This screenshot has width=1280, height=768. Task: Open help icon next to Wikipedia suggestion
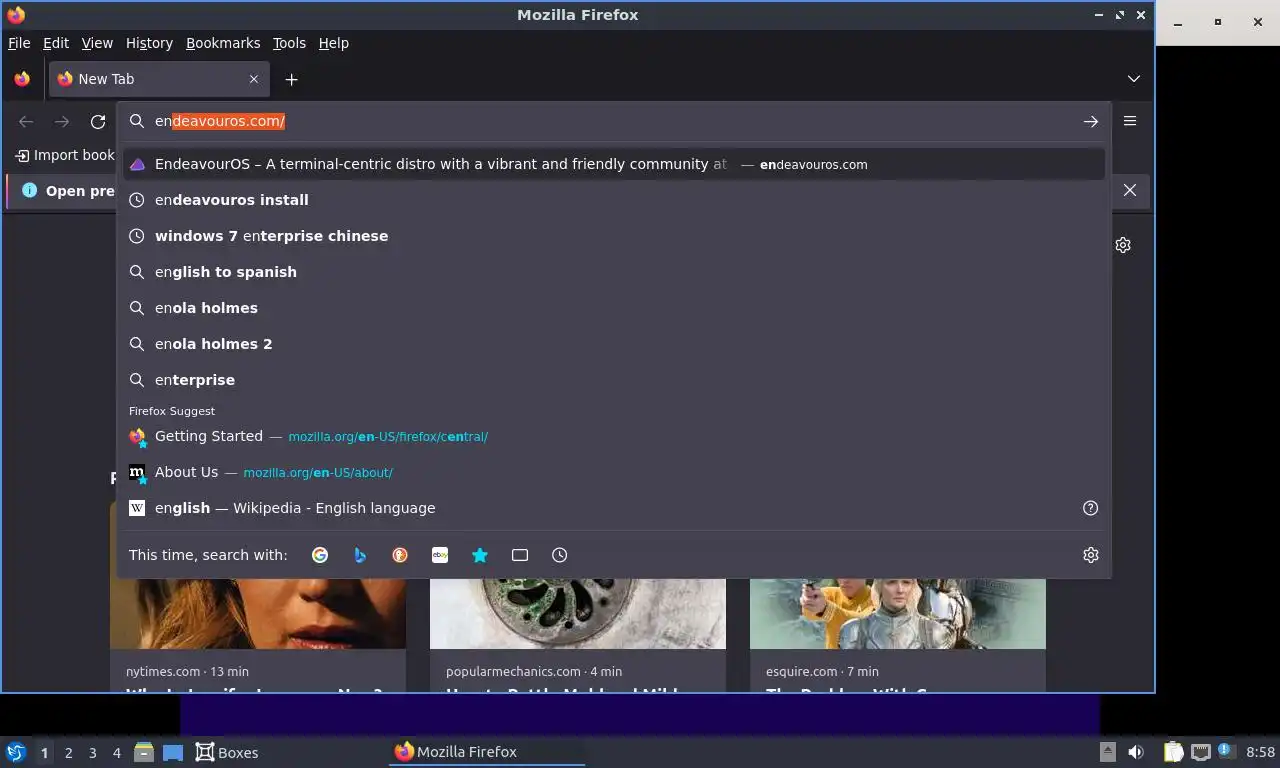[x=1091, y=508]
